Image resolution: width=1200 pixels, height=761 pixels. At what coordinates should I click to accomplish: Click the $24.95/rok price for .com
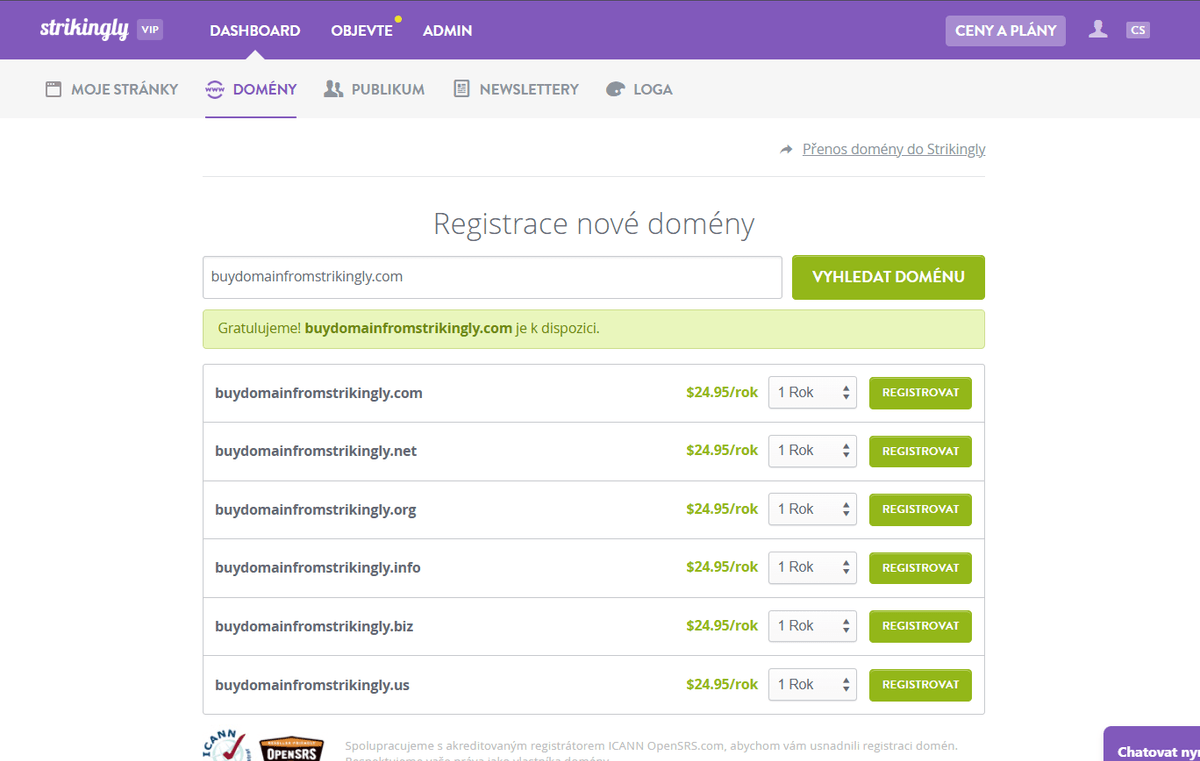pyautogui.click(x=722, y=393)
